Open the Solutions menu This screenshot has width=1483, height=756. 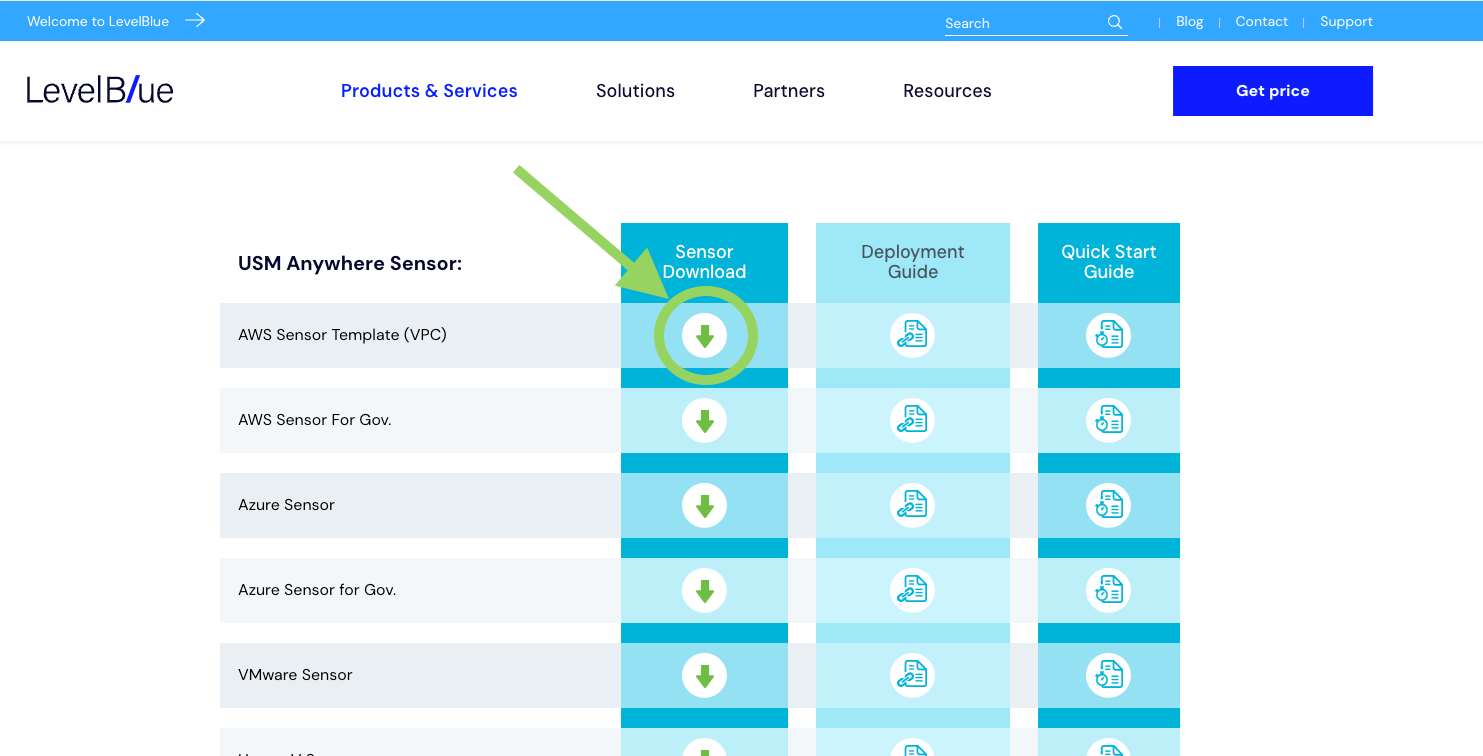pos(635,91)
